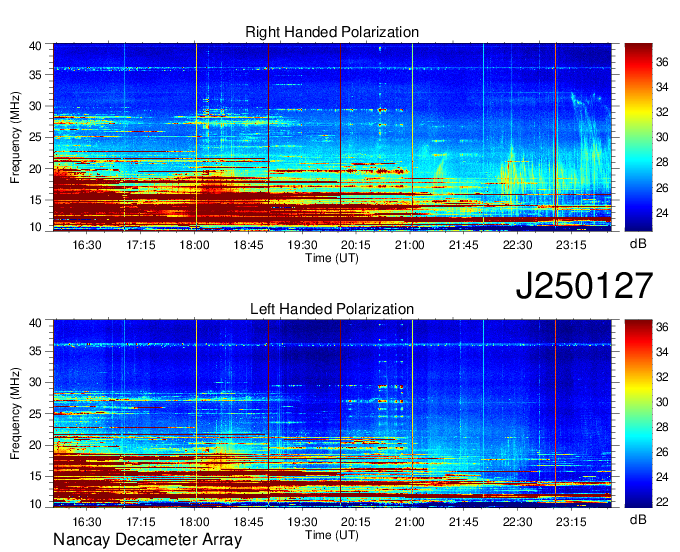
Task: Click the Left Handed spectrogram image
Action: coord(332,414)
